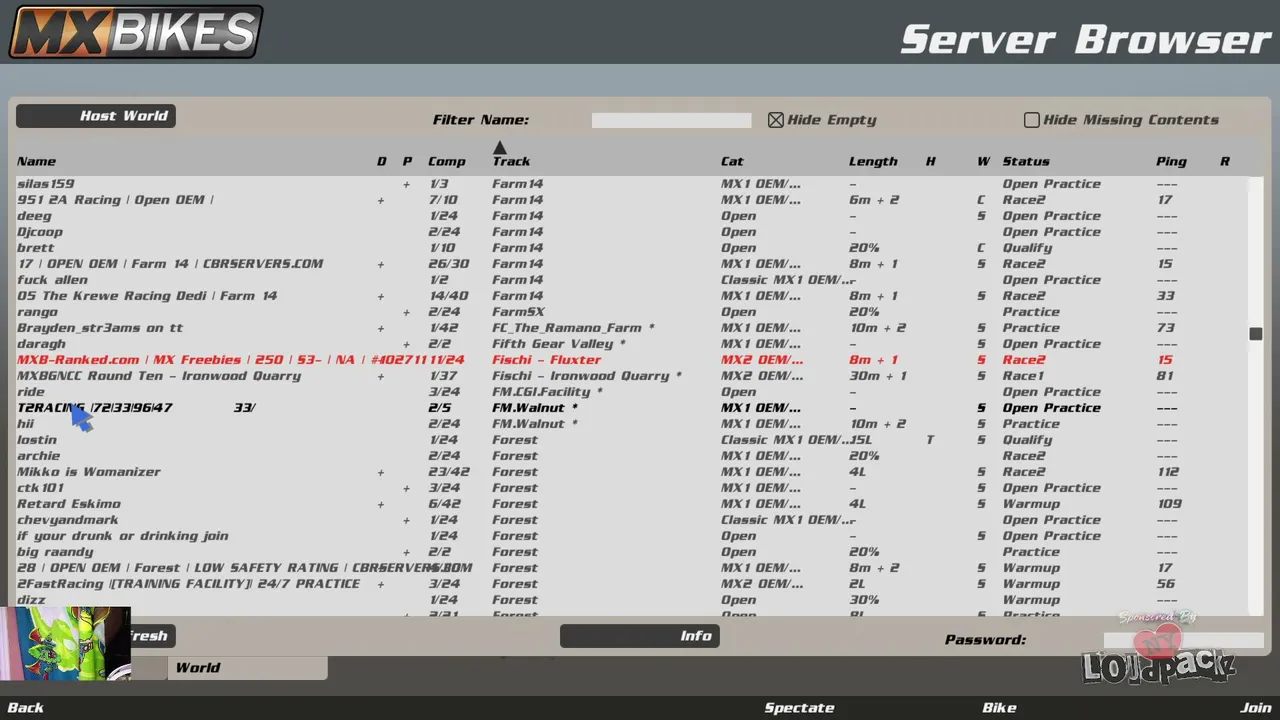Select the lostin server

(x=633, y=440)
